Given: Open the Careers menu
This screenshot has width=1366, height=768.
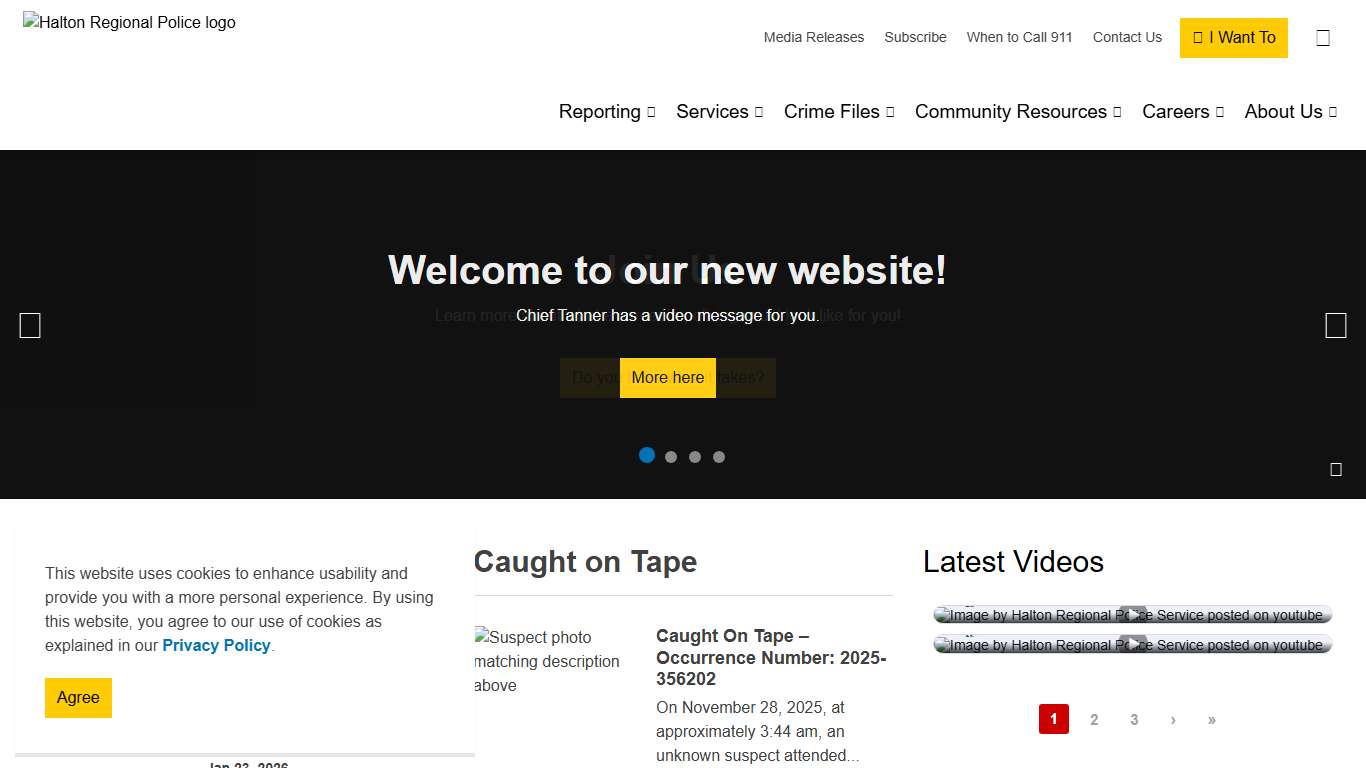Looking at the screenshot, I should [1182, 112].
